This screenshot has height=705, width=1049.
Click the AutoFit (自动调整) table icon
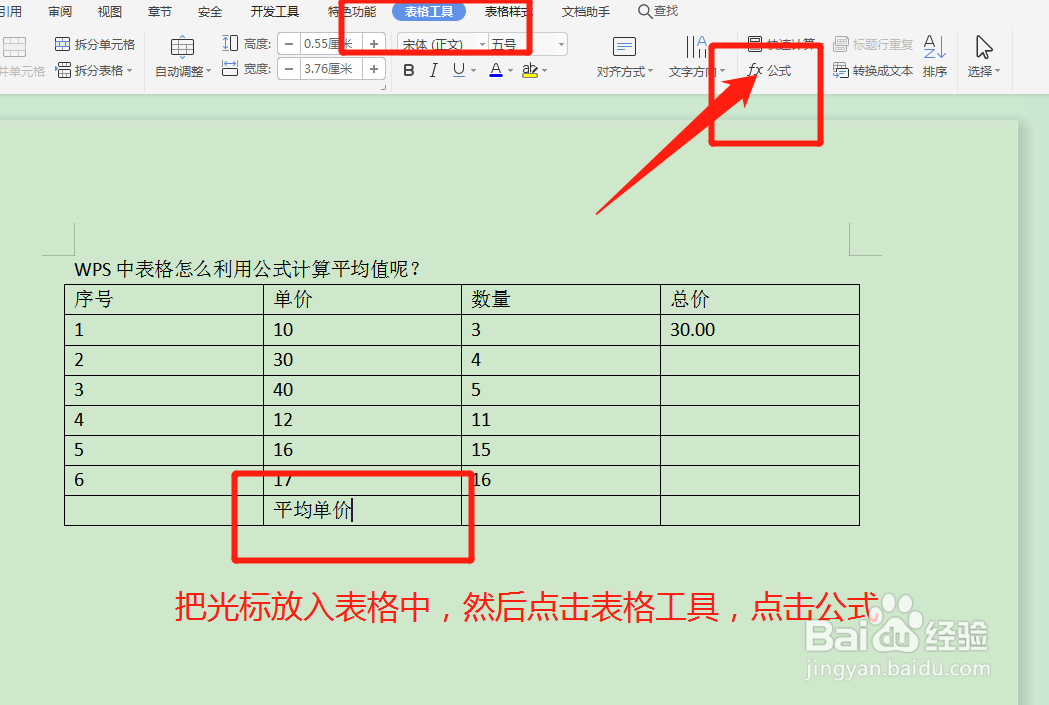click(x=182, y=47)
